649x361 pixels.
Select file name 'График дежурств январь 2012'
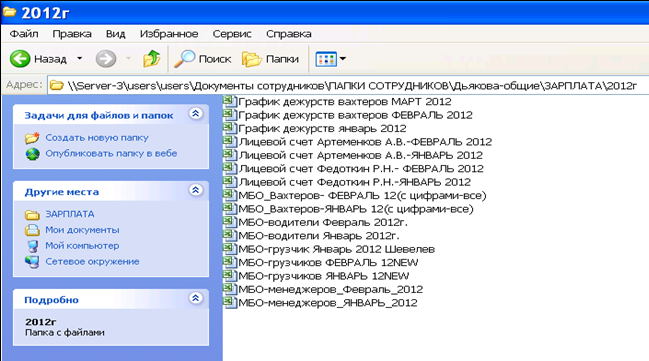coord(322,128)
